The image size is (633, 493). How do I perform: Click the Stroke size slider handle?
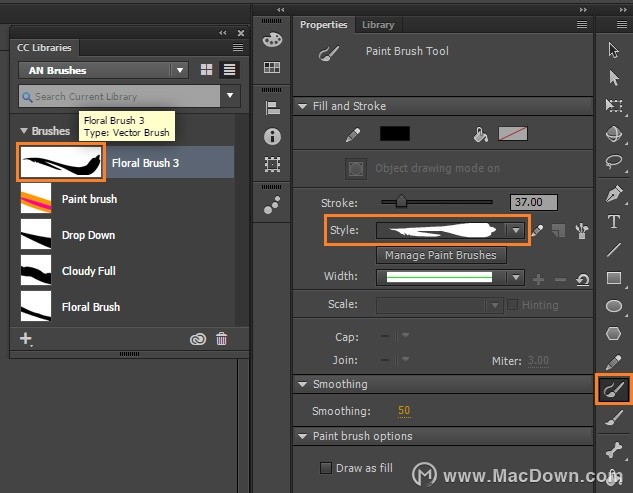(401, 201)
